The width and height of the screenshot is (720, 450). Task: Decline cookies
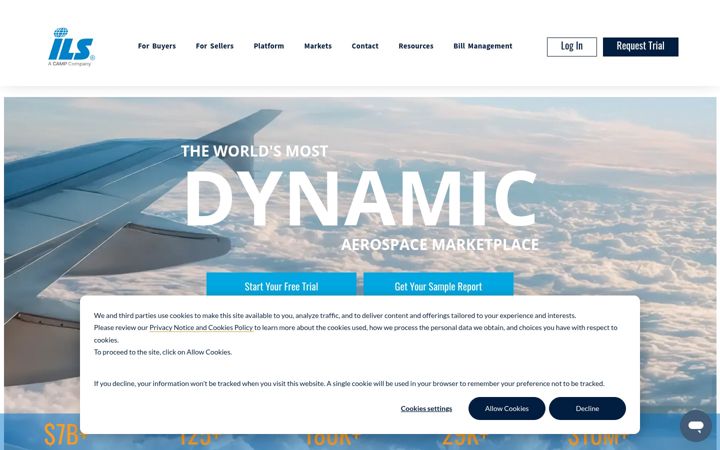587,408
